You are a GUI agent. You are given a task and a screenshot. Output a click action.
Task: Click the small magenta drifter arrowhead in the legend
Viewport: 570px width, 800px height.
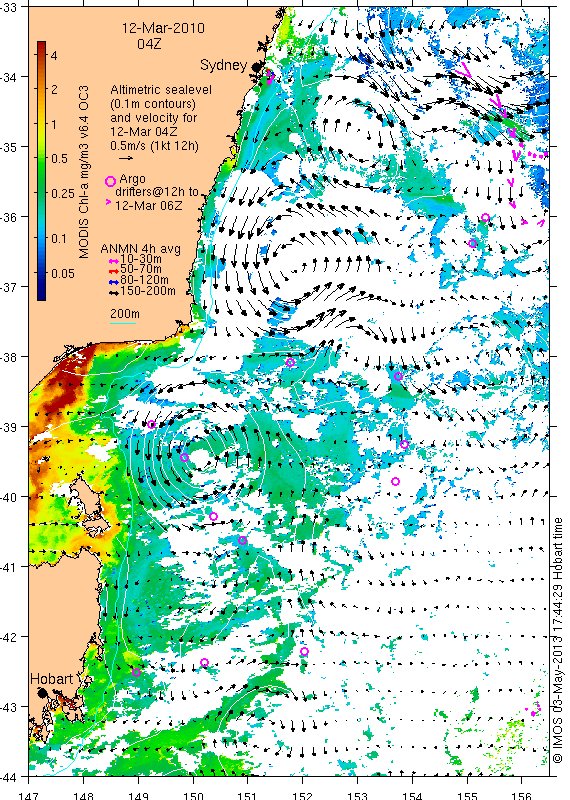108,203
